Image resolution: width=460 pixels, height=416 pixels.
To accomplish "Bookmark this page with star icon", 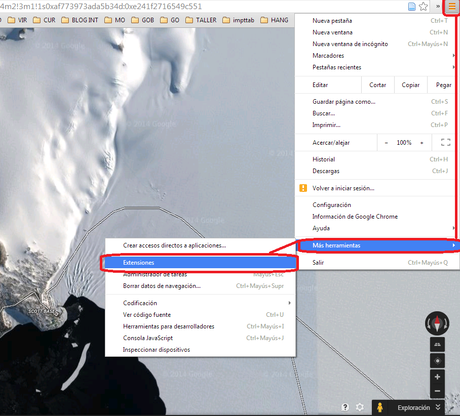I will 423,6.
